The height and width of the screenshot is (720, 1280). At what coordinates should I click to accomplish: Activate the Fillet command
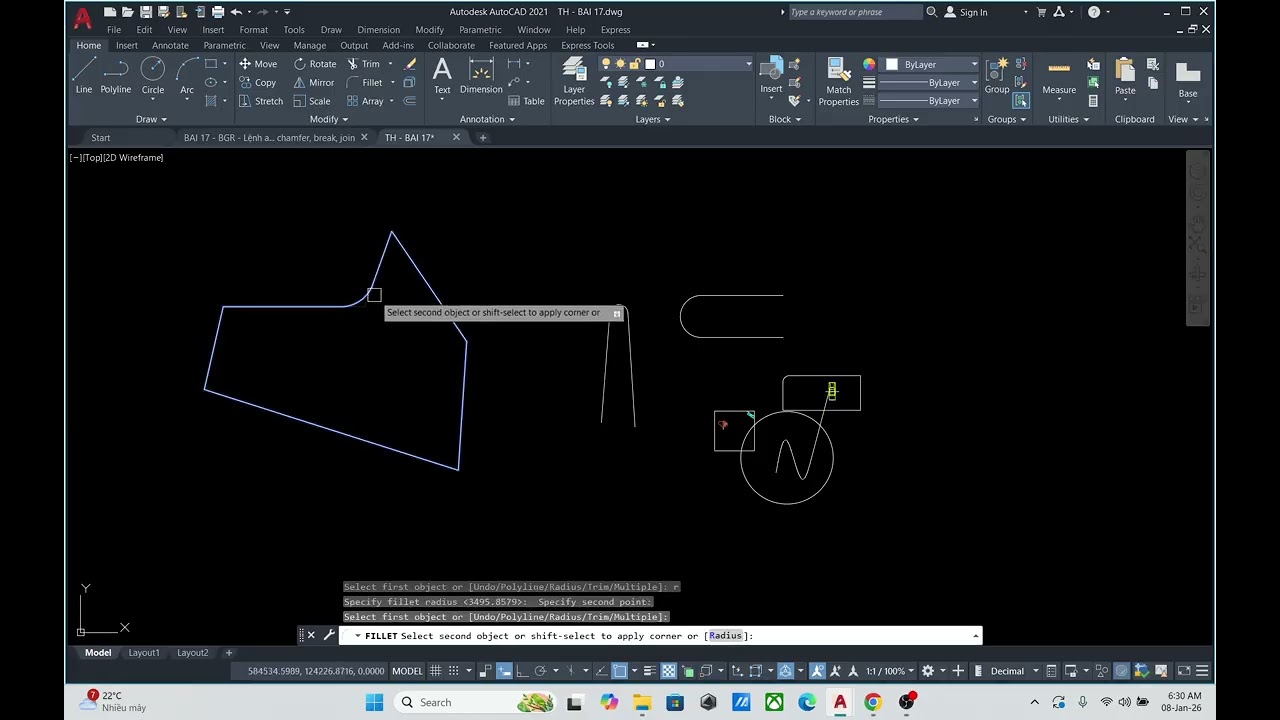click(x=365, y=83)
